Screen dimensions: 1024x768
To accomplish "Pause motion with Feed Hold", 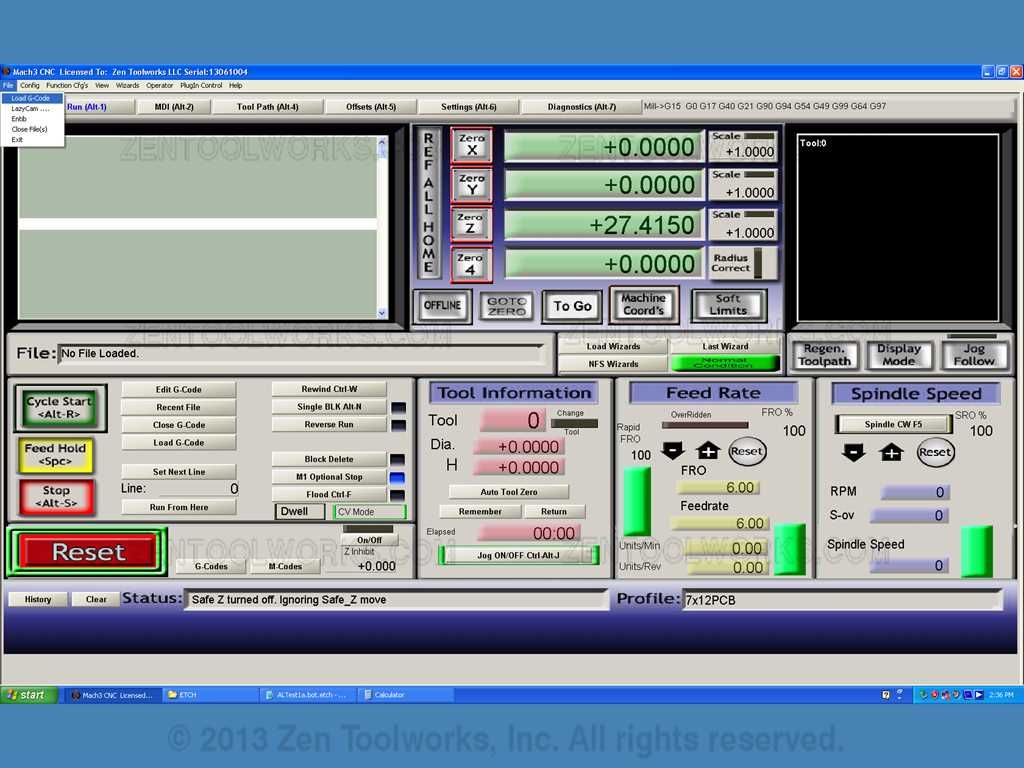I will 56,455.
